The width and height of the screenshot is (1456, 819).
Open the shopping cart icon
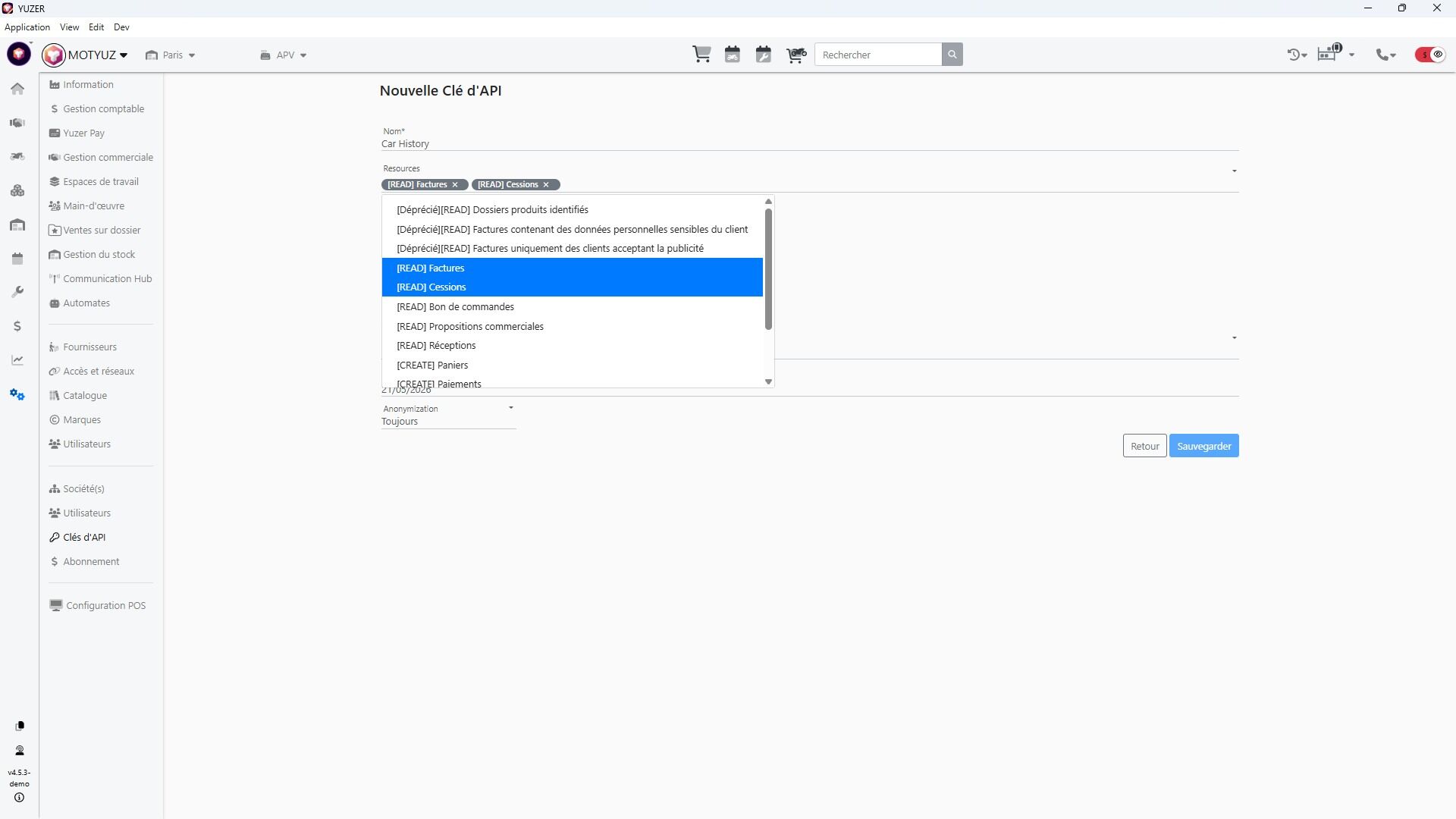click(701, 55)
